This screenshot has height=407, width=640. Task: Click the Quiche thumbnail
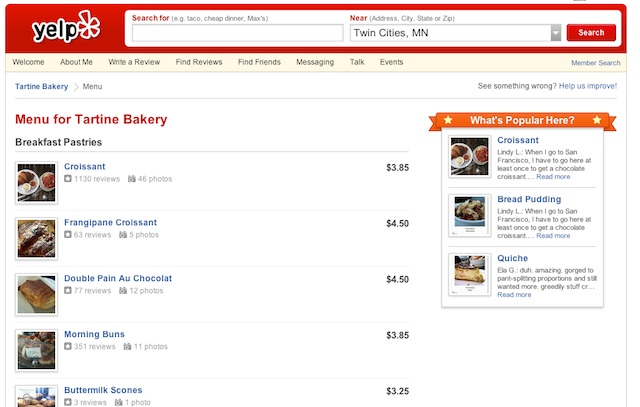(x=469, y=274)
